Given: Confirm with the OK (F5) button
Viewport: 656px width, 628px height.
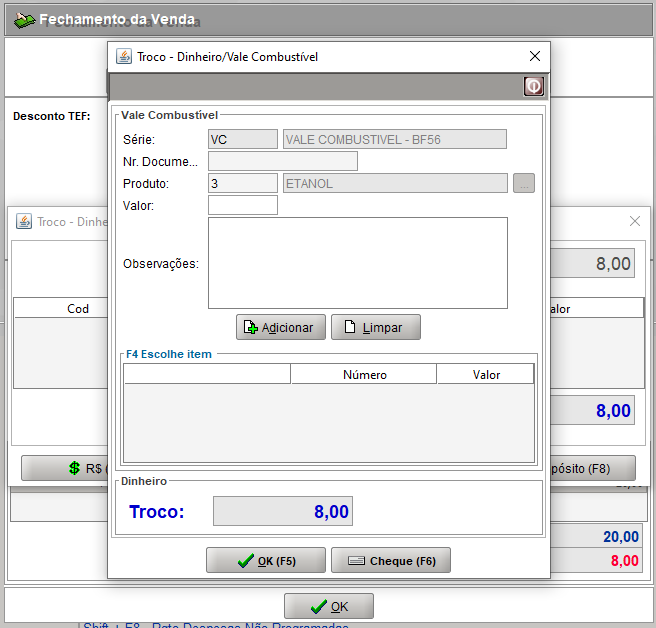Looking at the screenshot, I should coord(265,561).
